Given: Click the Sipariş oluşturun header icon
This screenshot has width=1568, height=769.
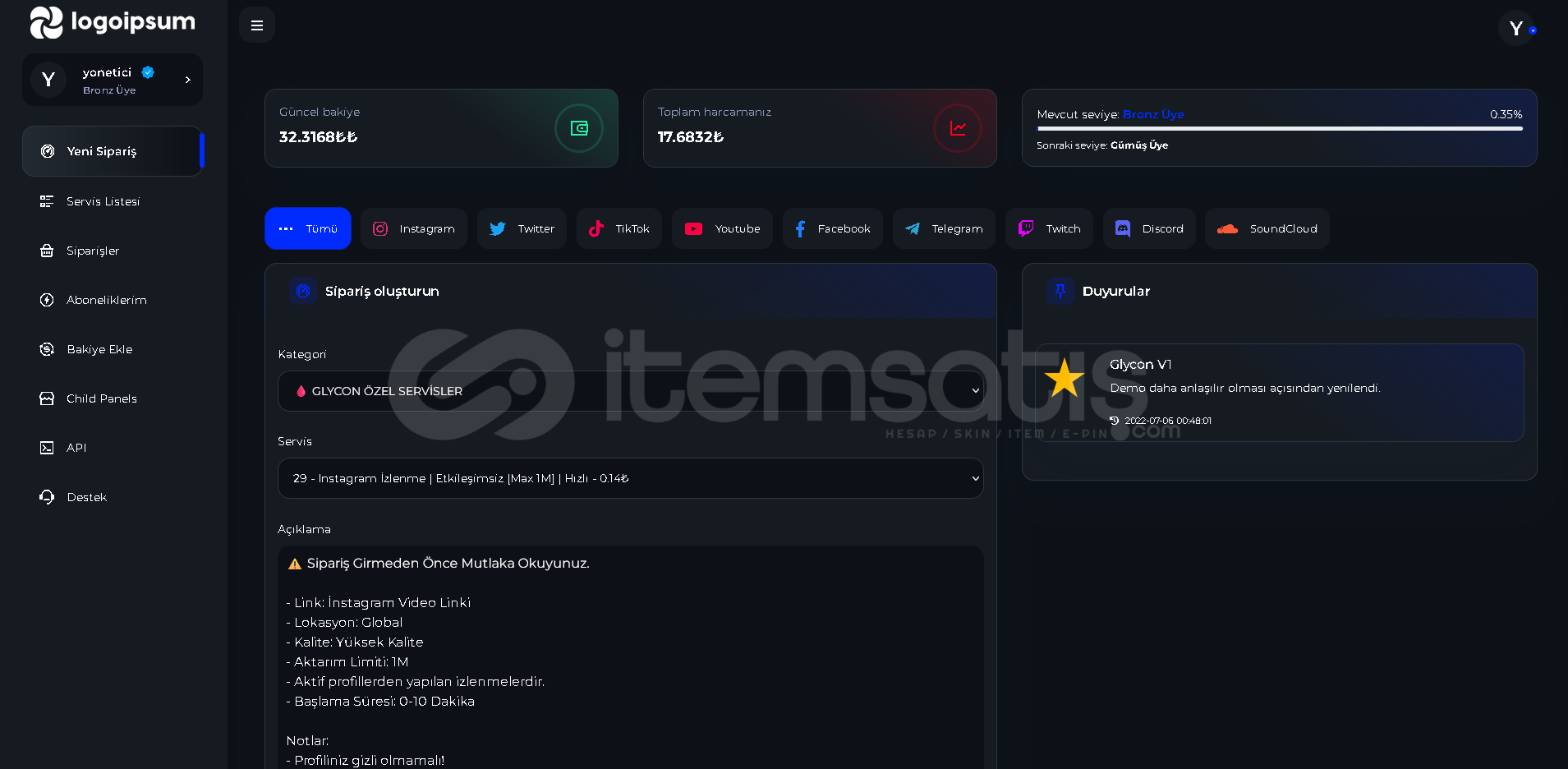Looking at the screenshot, I should pyautogui.click(x=303, y=291).
